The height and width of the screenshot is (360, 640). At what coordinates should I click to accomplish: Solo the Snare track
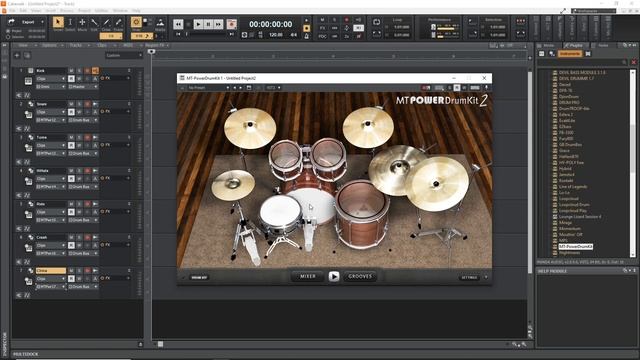pos(79,104)
